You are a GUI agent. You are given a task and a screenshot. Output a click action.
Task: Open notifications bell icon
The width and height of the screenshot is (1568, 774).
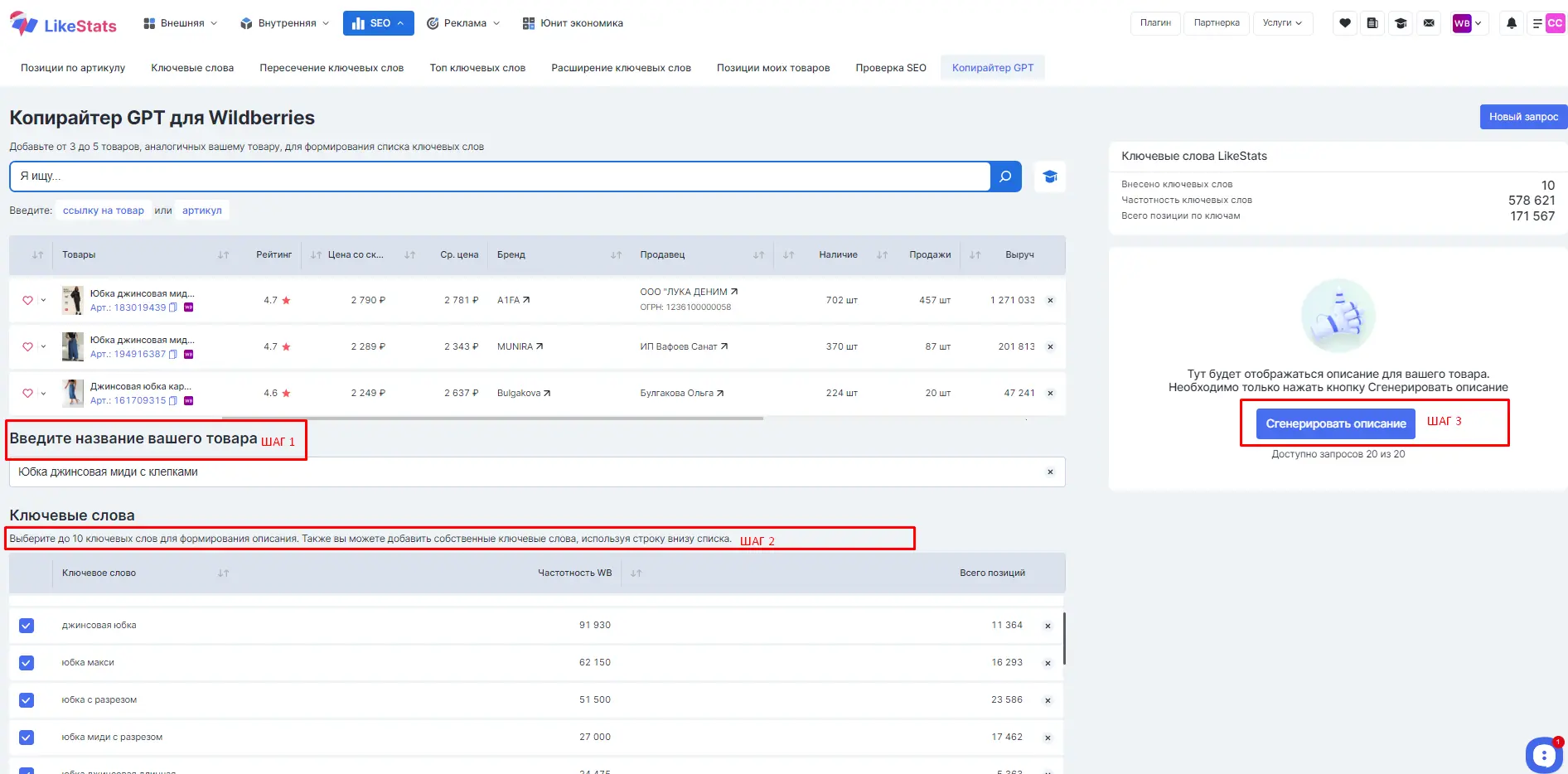(x=1512, y=23)
